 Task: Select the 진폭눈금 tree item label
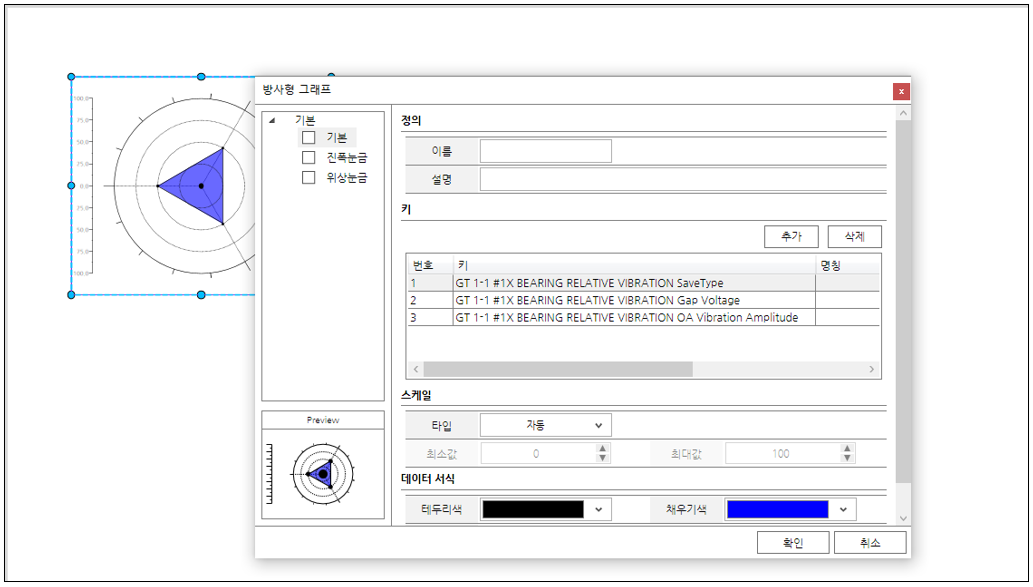click(x=347, y=157)
